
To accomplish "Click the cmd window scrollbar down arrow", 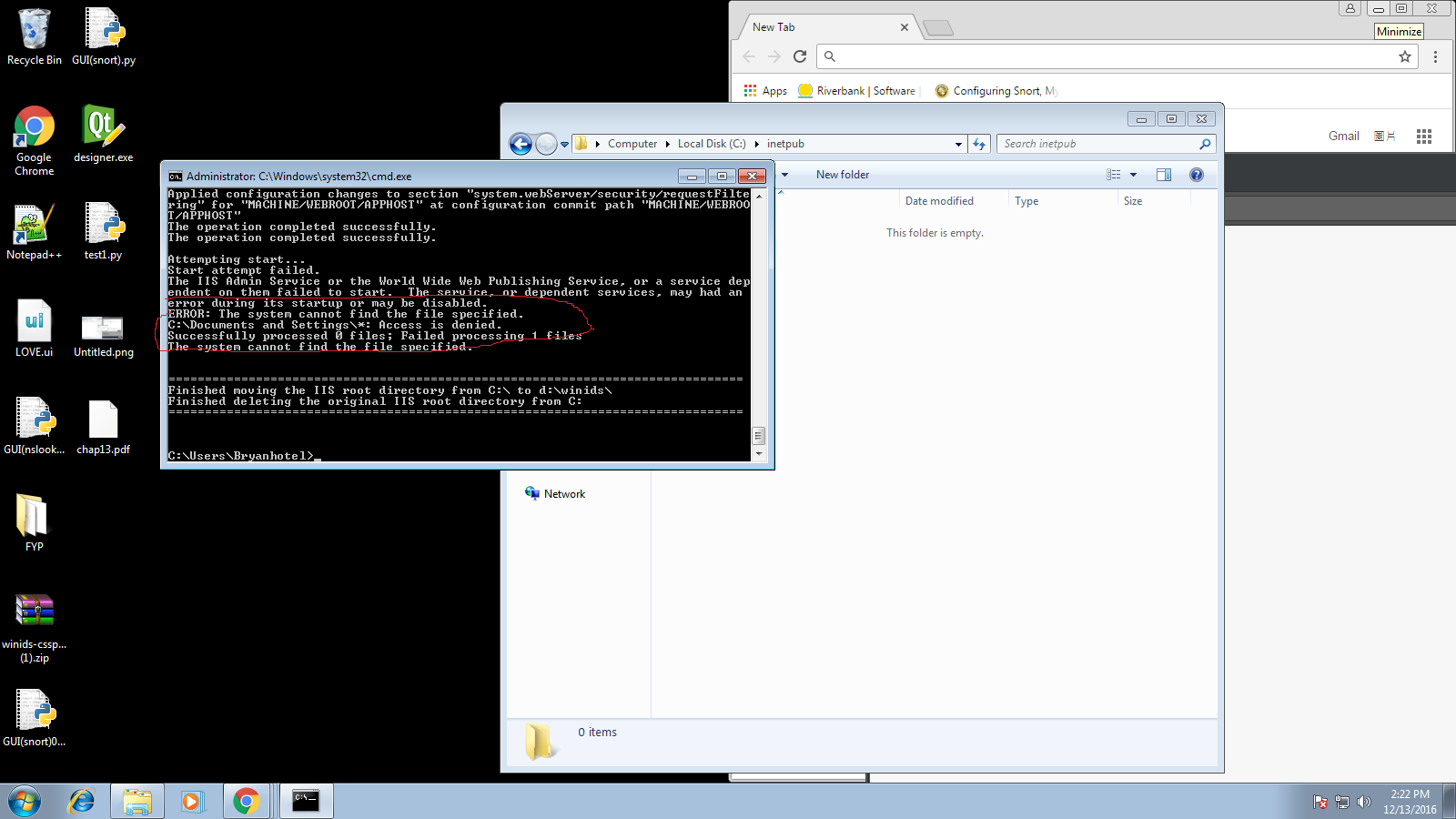I will click(x=759, y=453).
